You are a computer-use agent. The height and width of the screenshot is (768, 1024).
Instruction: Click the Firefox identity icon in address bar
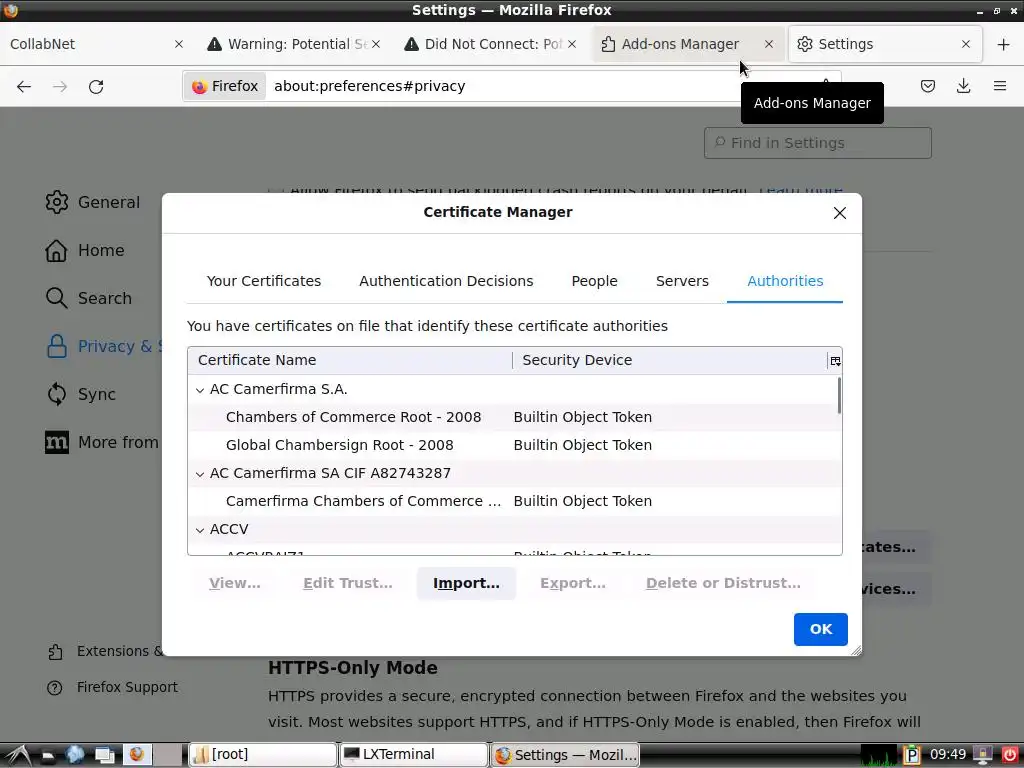tap(225, 86)
